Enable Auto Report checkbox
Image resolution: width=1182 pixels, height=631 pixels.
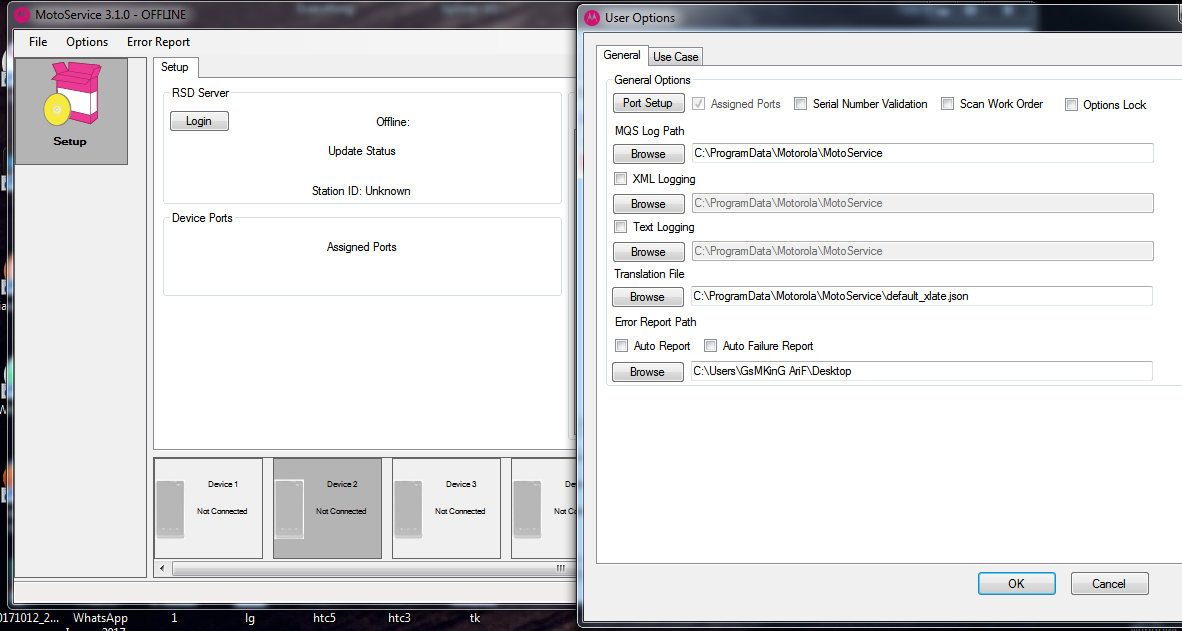(x=622, y=346)
